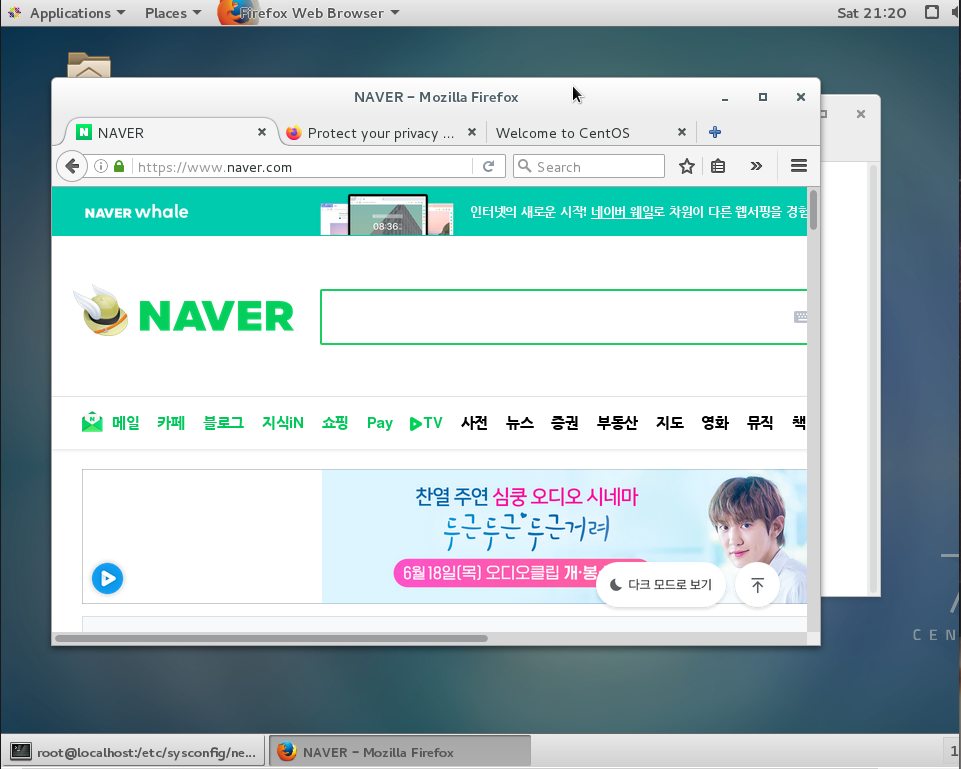Open the 지식iN link
The height and width of the screenshot is (769, 961).
283,423
